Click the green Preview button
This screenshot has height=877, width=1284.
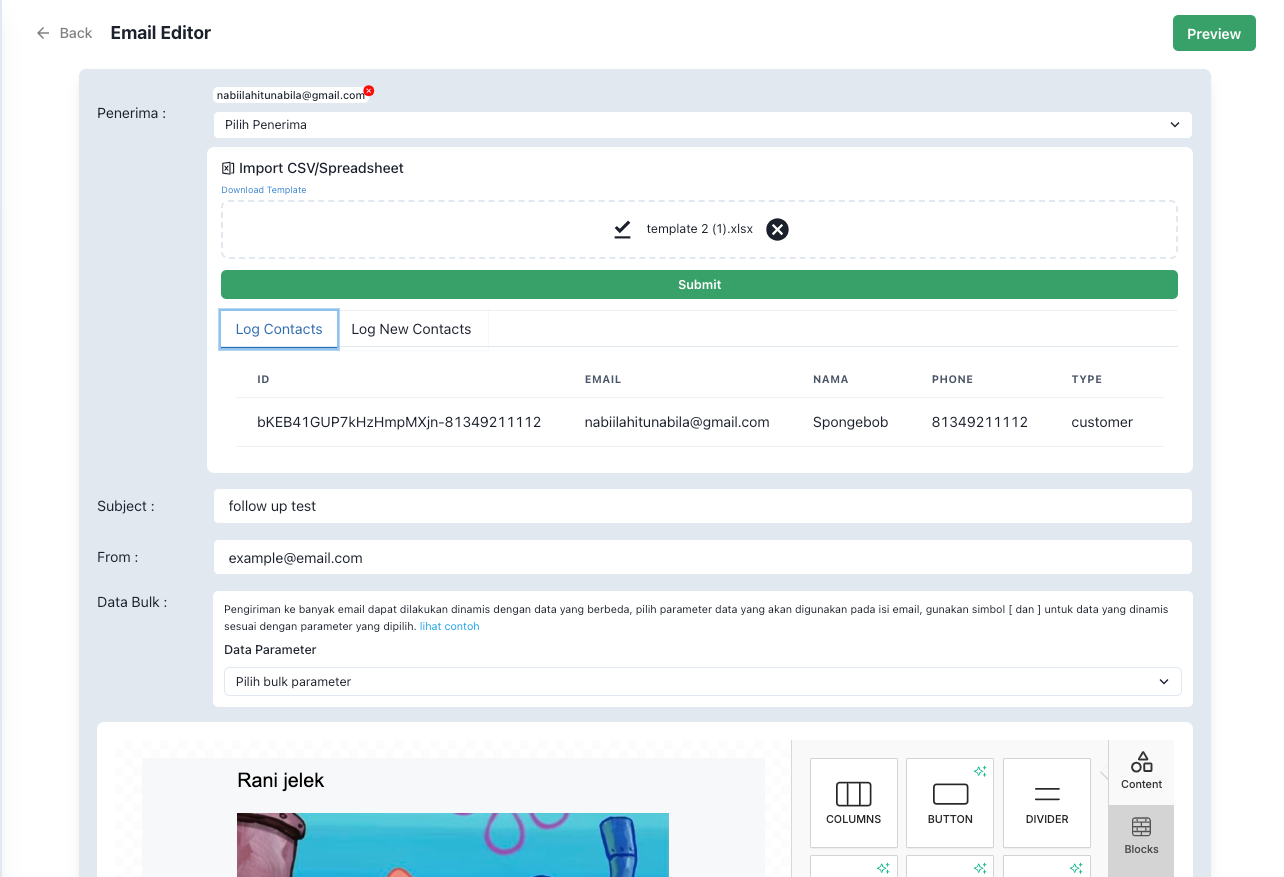point(1213,34)
